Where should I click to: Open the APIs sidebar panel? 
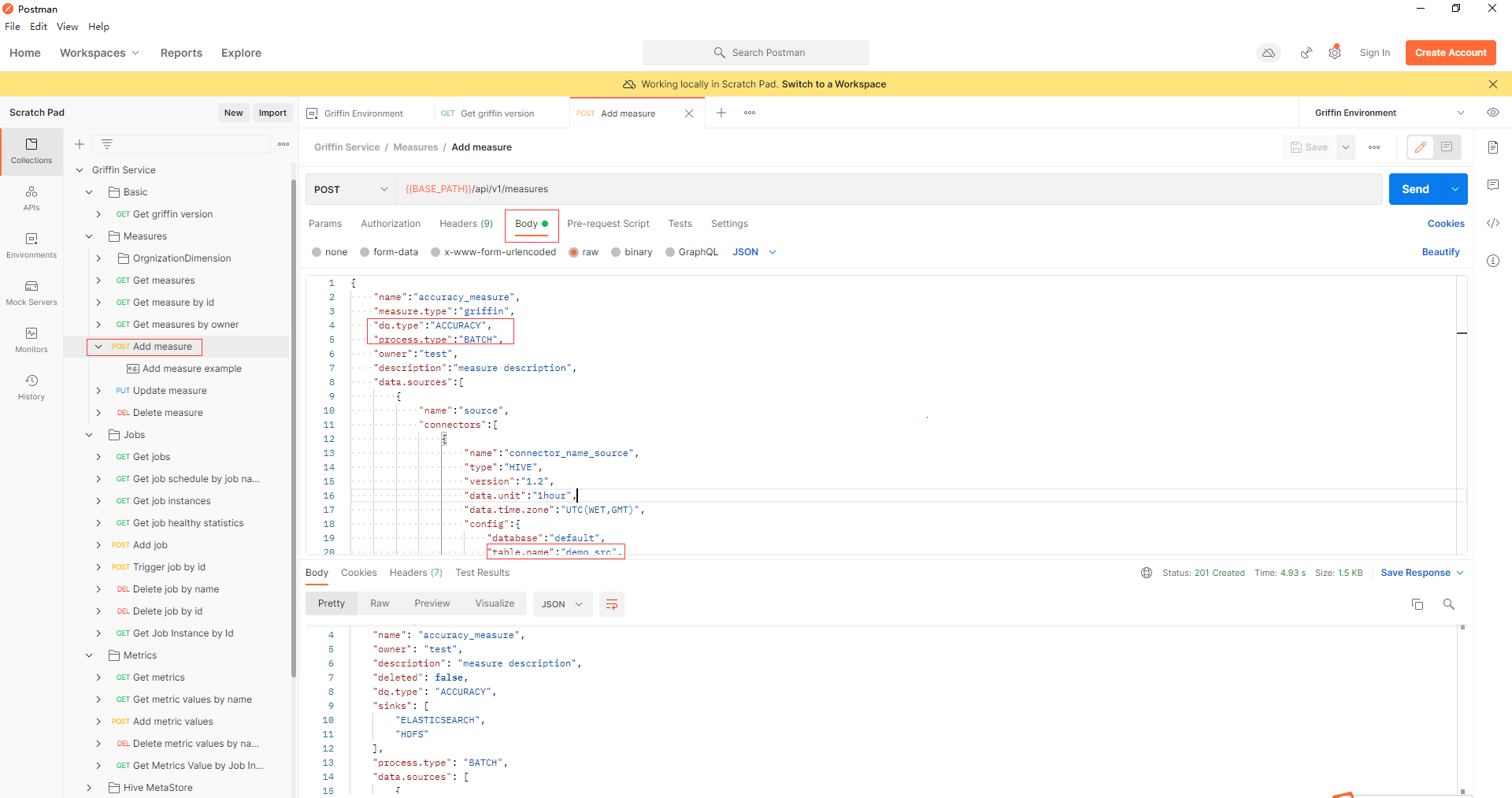coord(31,198)
